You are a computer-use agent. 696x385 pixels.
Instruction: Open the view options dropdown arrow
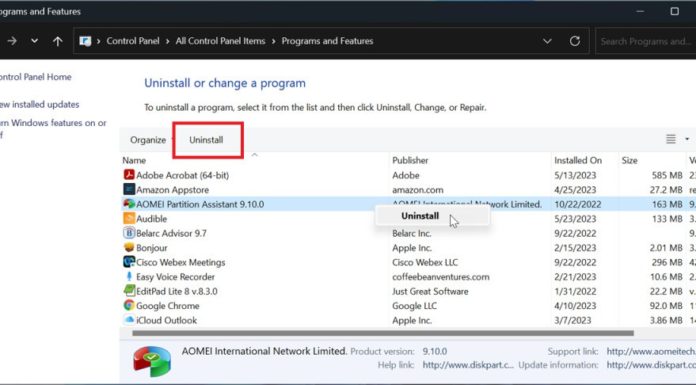687,139
